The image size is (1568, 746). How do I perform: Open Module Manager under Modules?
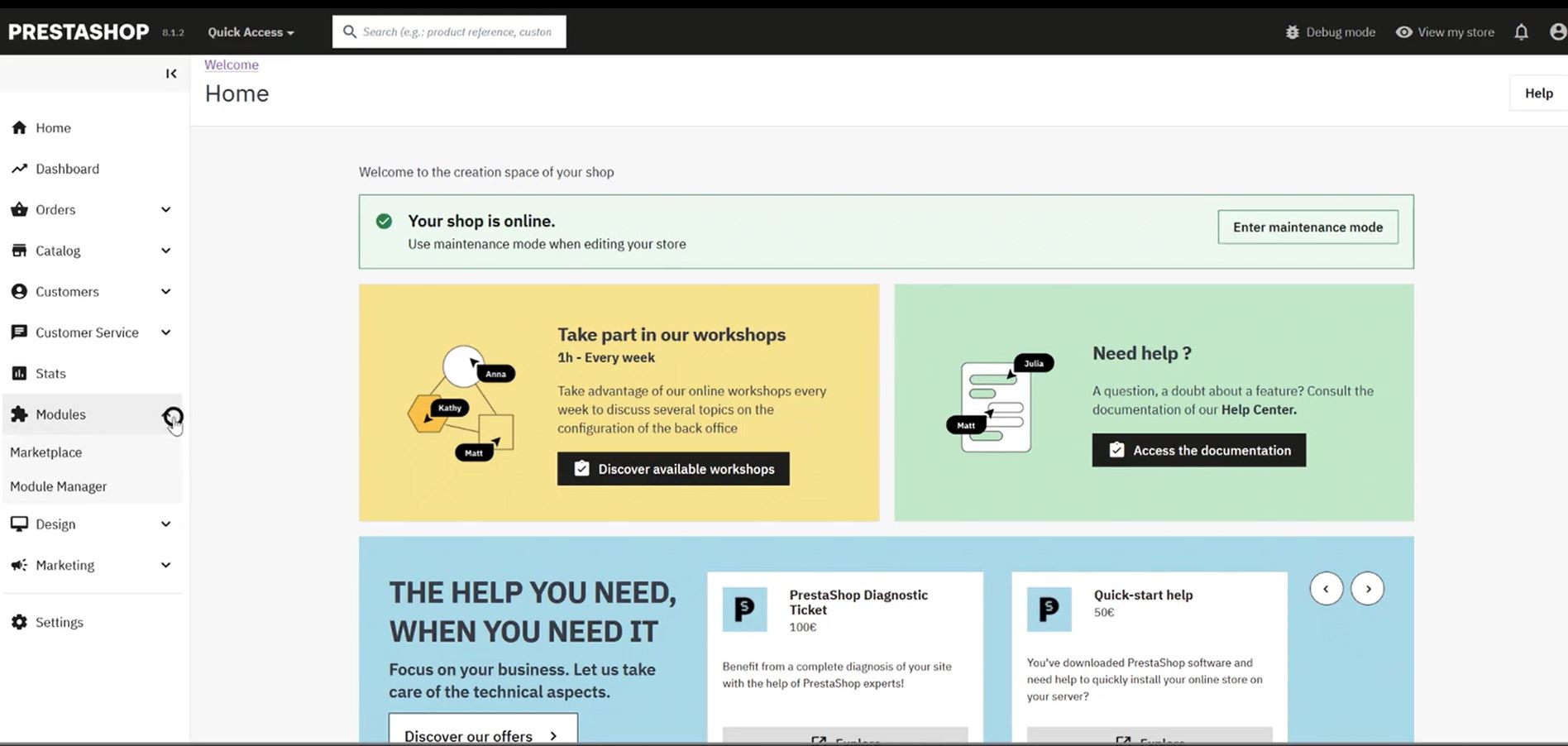pyautogui.click(x=58, y=486)
